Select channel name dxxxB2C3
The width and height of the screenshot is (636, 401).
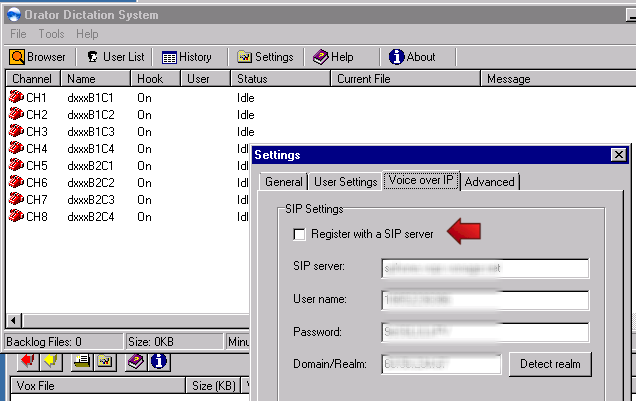(x=91, y=200)
